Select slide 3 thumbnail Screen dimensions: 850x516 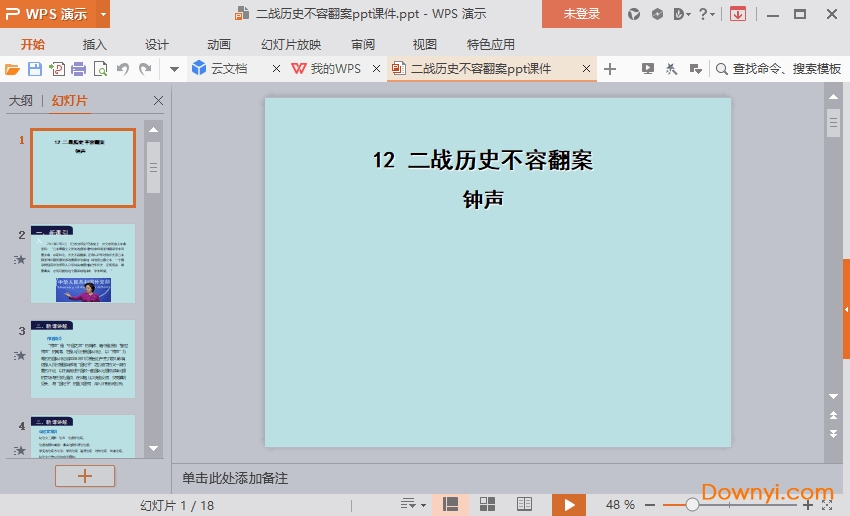[x=83, y=359]
